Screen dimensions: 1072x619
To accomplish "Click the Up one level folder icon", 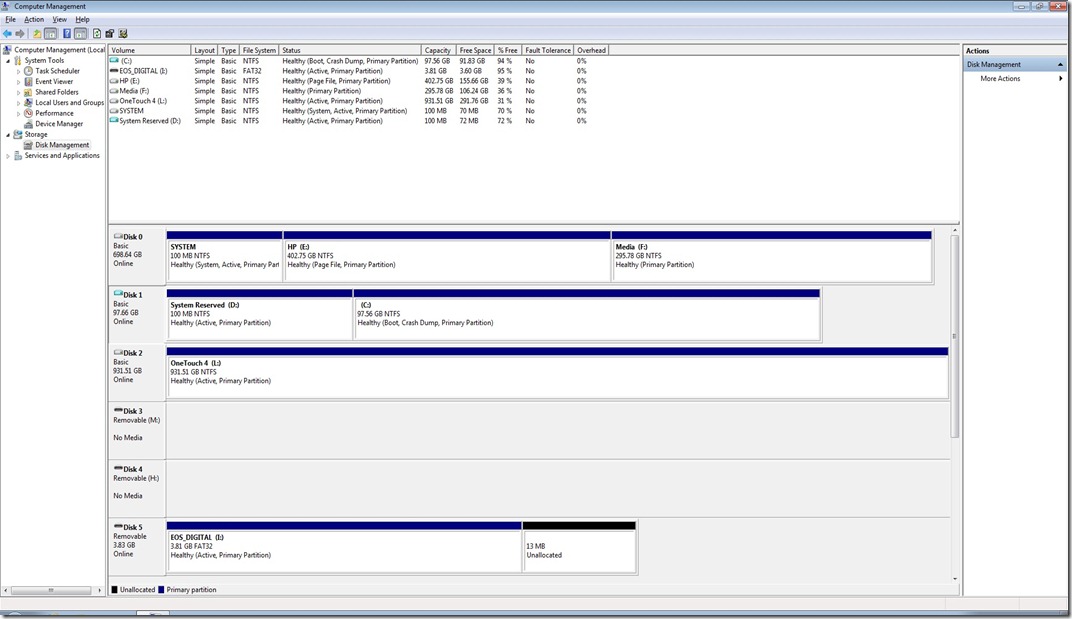I will pyautogui.click(x=36, y=34).
